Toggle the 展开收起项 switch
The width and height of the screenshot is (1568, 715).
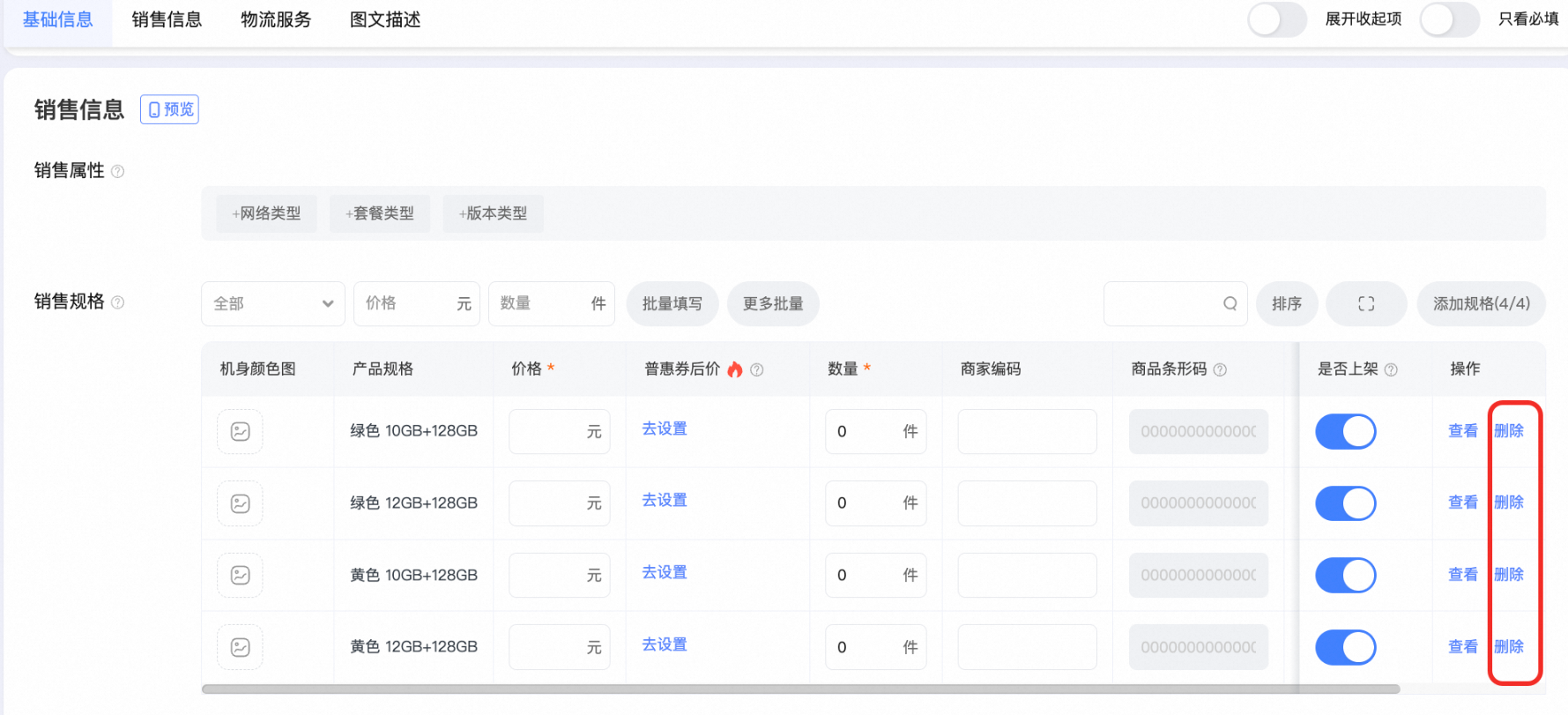(x=1277, y=19)
